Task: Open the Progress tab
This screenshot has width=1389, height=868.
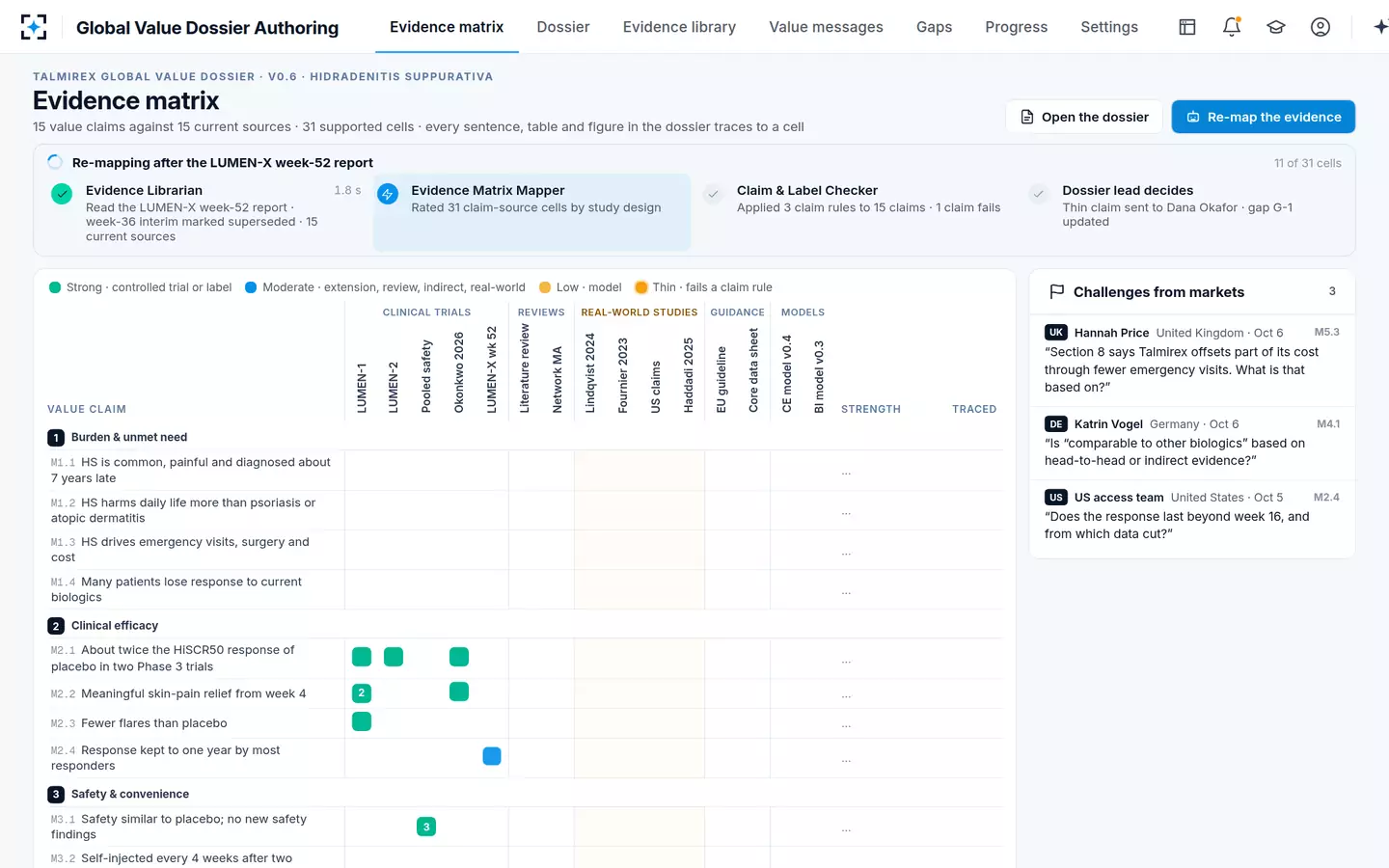Action: pos(1016,27)
